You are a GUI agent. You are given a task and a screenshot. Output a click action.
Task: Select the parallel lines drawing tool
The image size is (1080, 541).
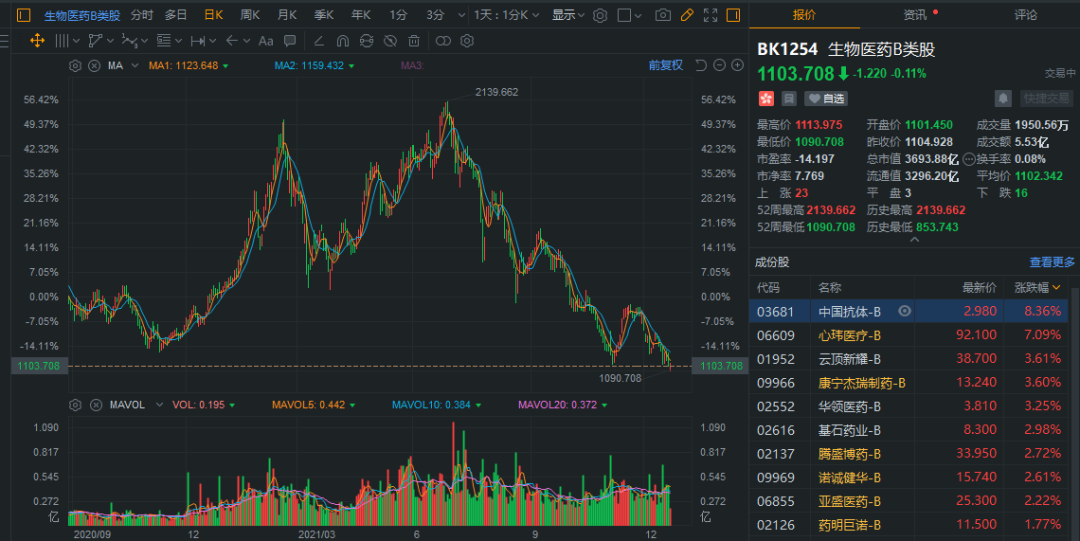click(63, 41)
